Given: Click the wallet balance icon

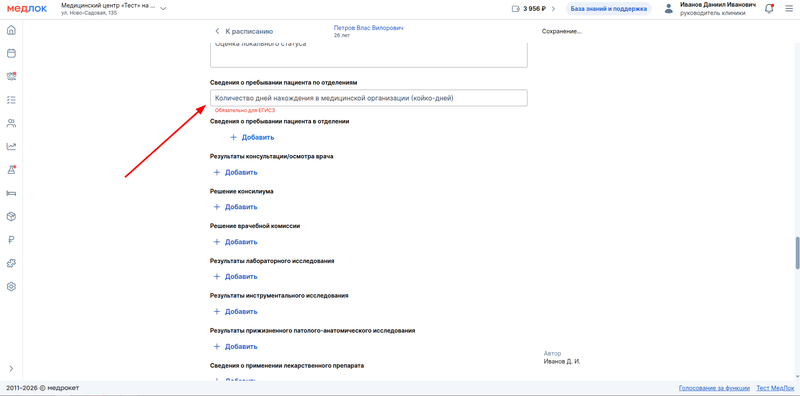Looking at the screenshot, I should (515, 9).
